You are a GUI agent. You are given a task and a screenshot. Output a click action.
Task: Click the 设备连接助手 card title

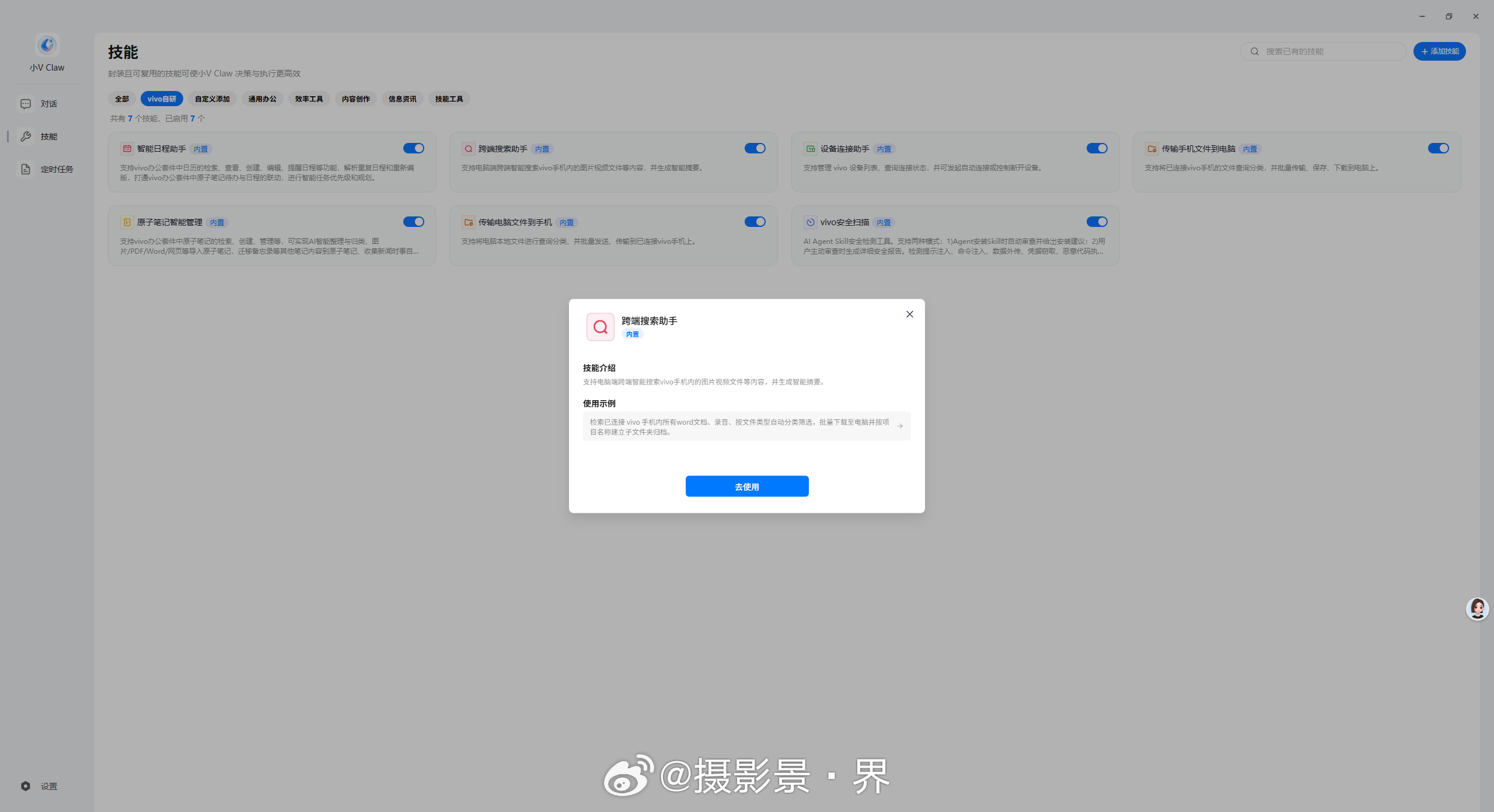845,149
